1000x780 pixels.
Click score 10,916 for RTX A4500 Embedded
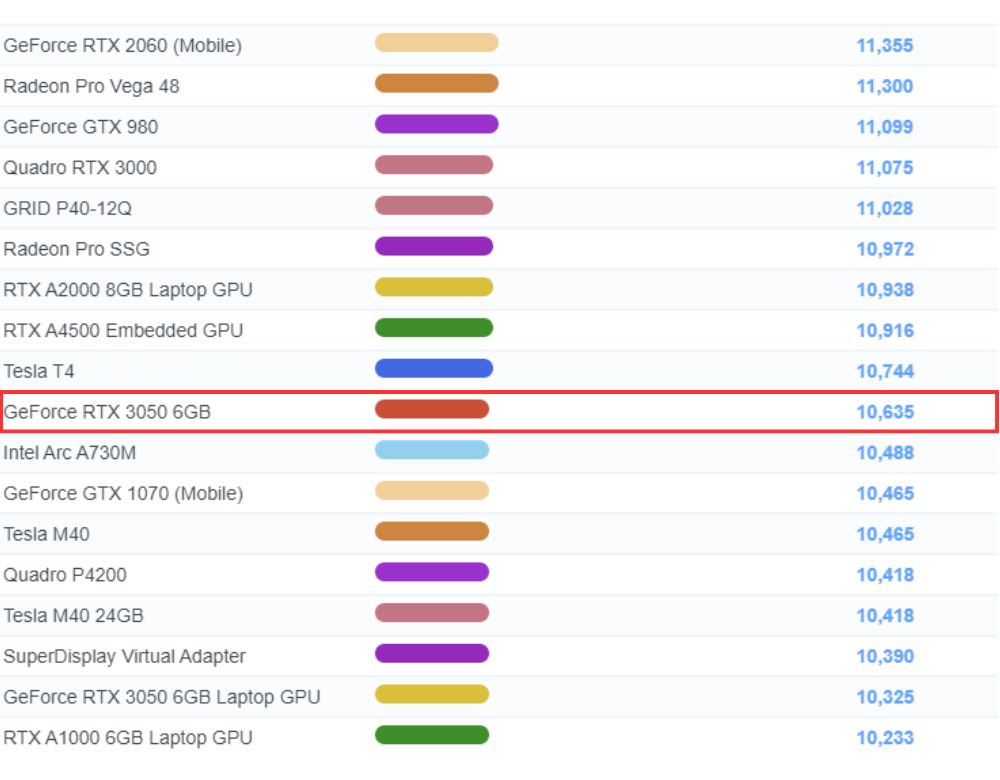click(885, 331)
